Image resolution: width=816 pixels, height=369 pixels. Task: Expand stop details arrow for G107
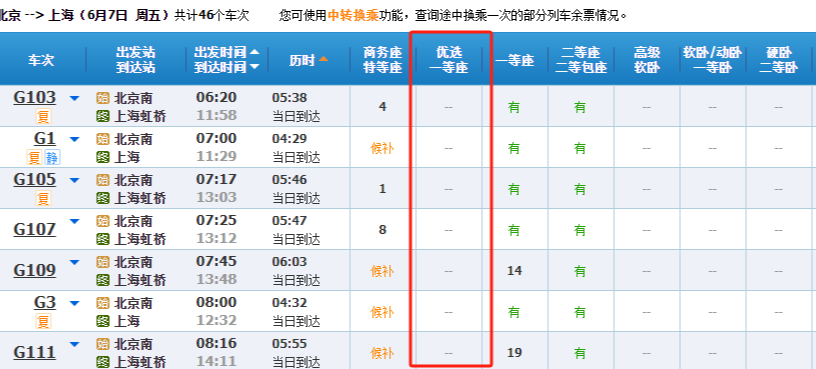74,221
